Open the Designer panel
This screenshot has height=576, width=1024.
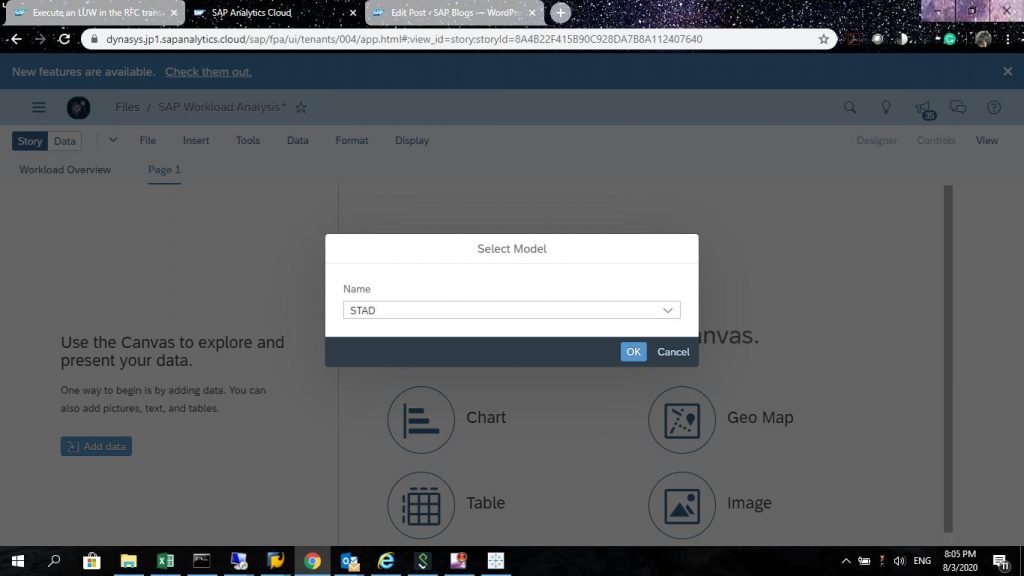(x=876, y=140)
